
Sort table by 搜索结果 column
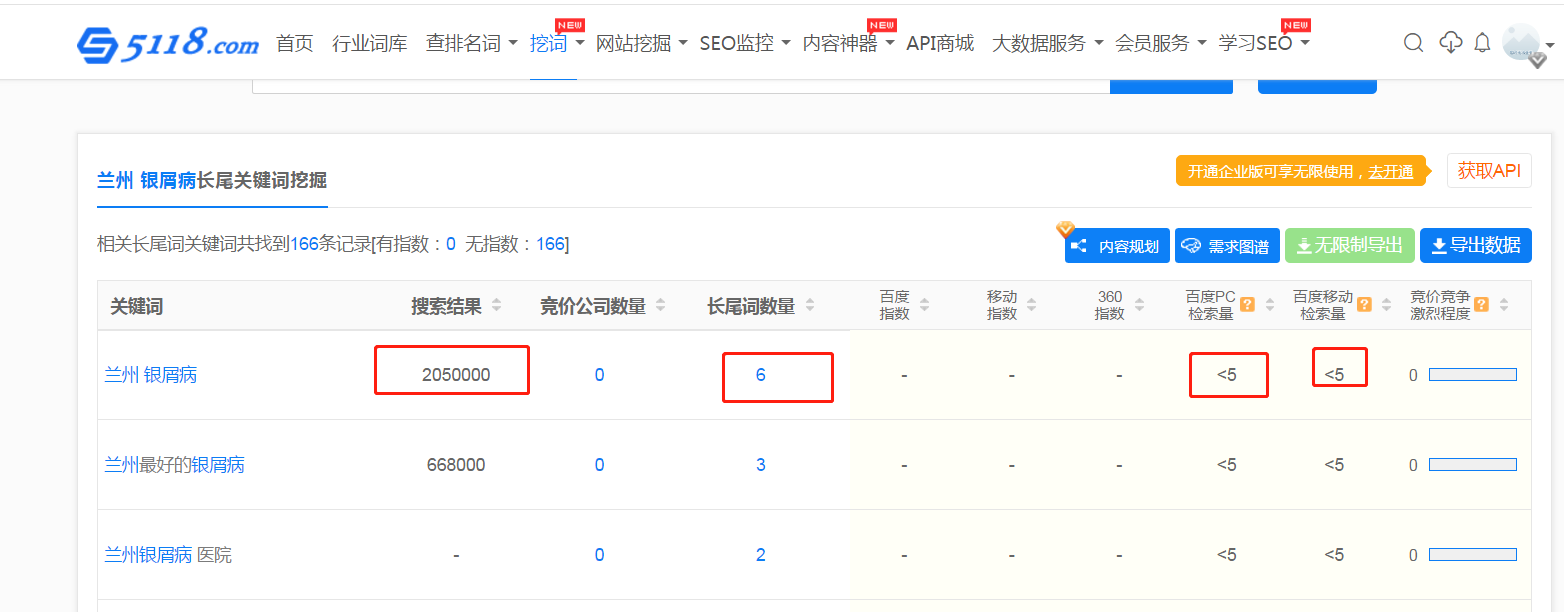click(x=497, y=306)
